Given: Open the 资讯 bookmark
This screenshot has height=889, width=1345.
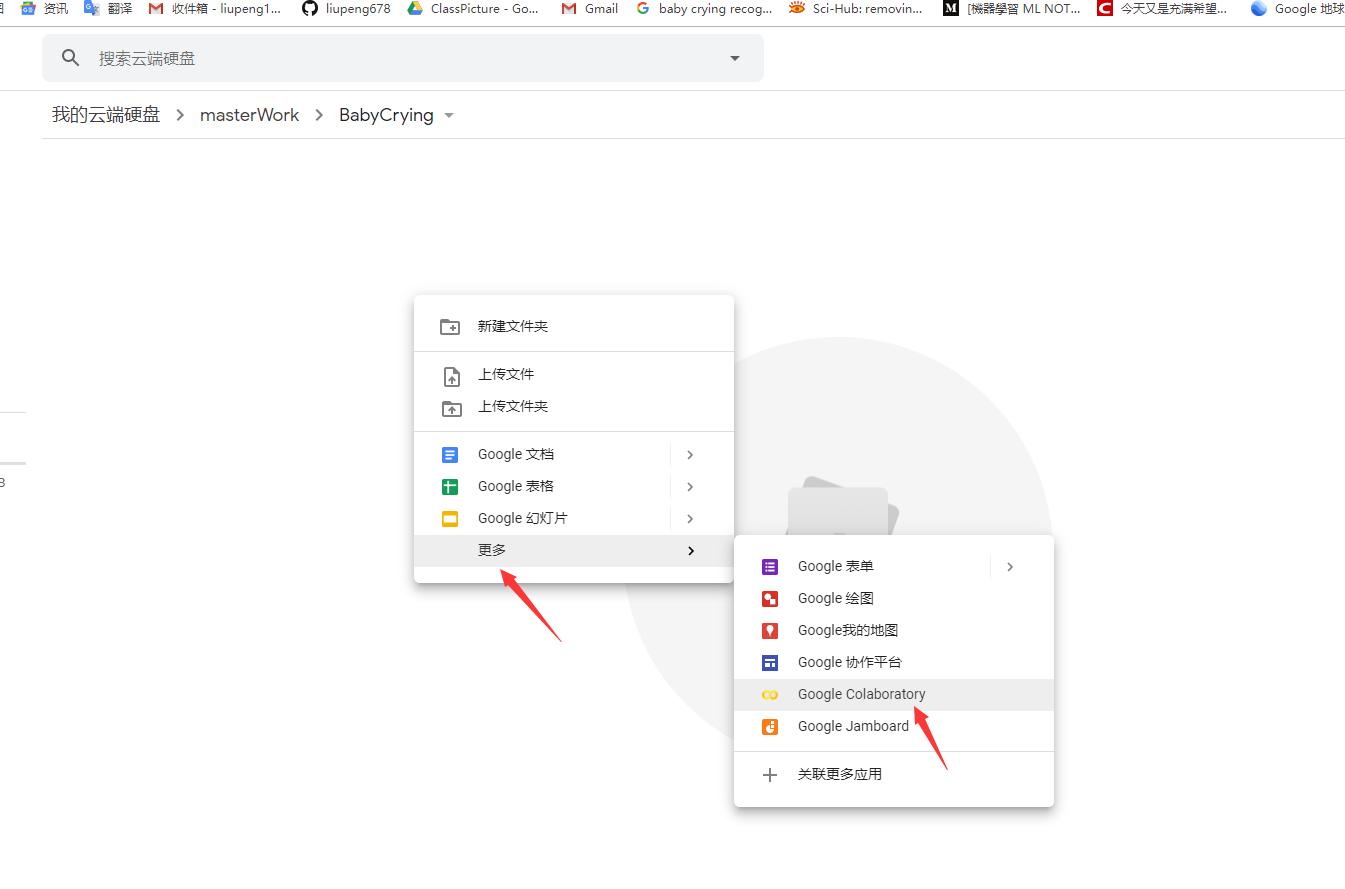Looking at the screenshot, I should point(44,8).
